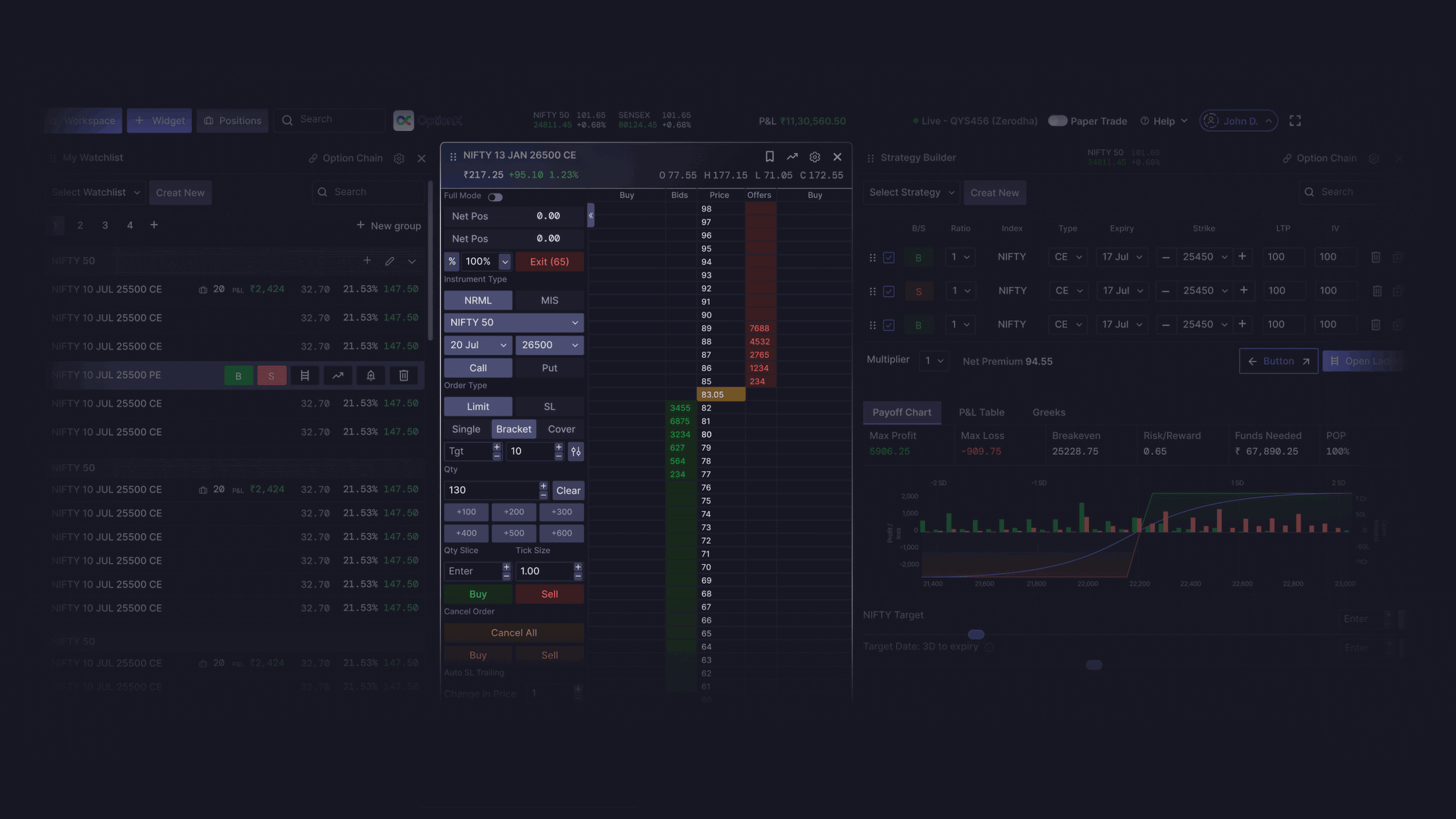Delete NIFTY 25500 PE using the trash icon
The height and width of the screenshot is (819, 1456).
coord(403,375)
